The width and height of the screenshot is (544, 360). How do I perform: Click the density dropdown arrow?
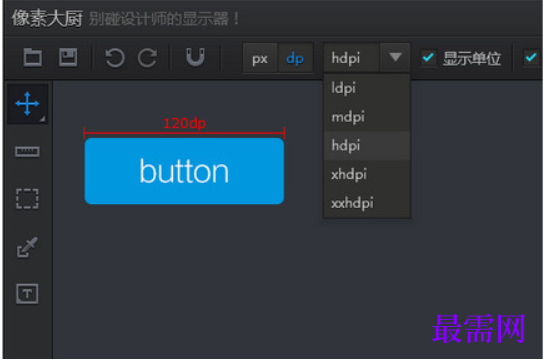point(395,58)
